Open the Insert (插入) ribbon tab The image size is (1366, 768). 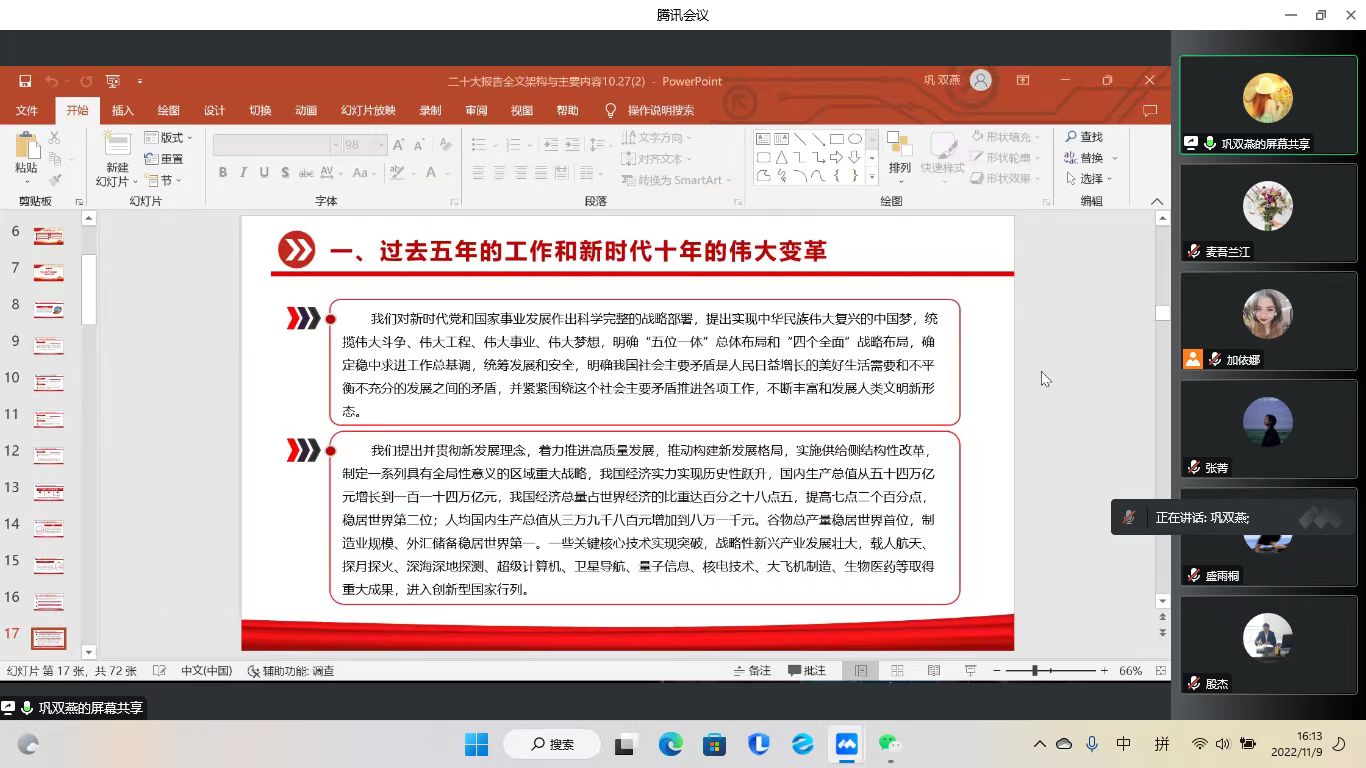(x=123, y=110)
